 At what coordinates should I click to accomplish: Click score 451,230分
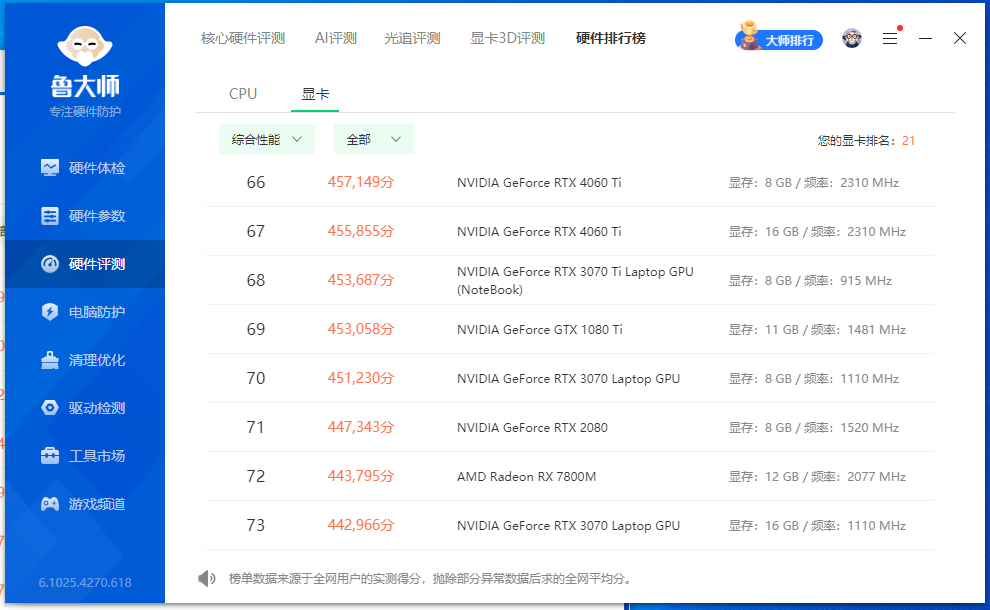coord(361,378)
